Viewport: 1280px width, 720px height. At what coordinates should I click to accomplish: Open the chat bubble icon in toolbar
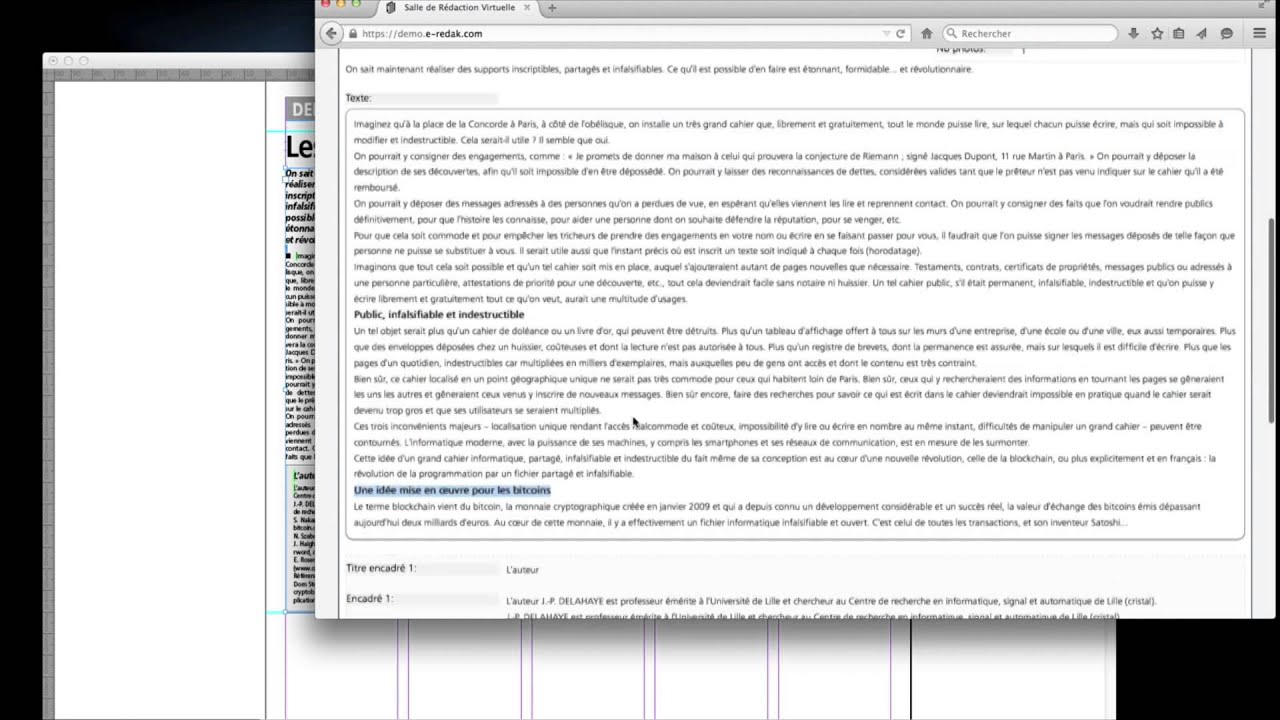[x=1226, y=33]
